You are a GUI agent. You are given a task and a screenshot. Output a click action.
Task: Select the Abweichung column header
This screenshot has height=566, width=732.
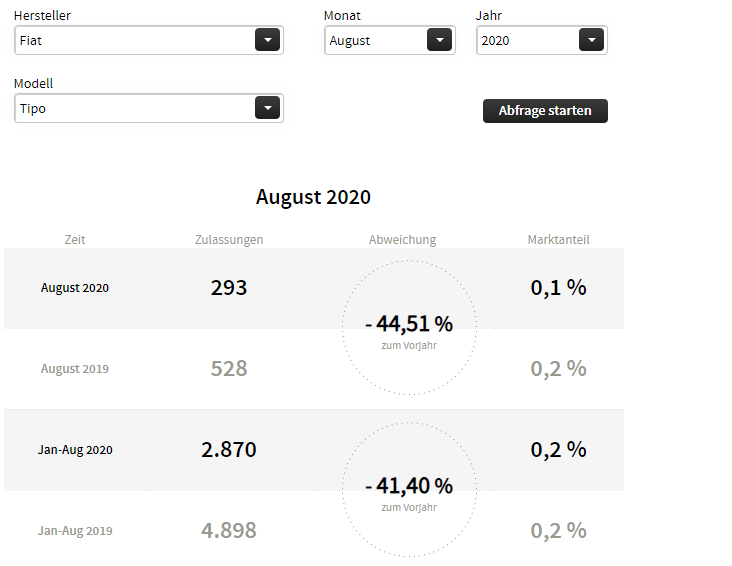tap(402, 240)
